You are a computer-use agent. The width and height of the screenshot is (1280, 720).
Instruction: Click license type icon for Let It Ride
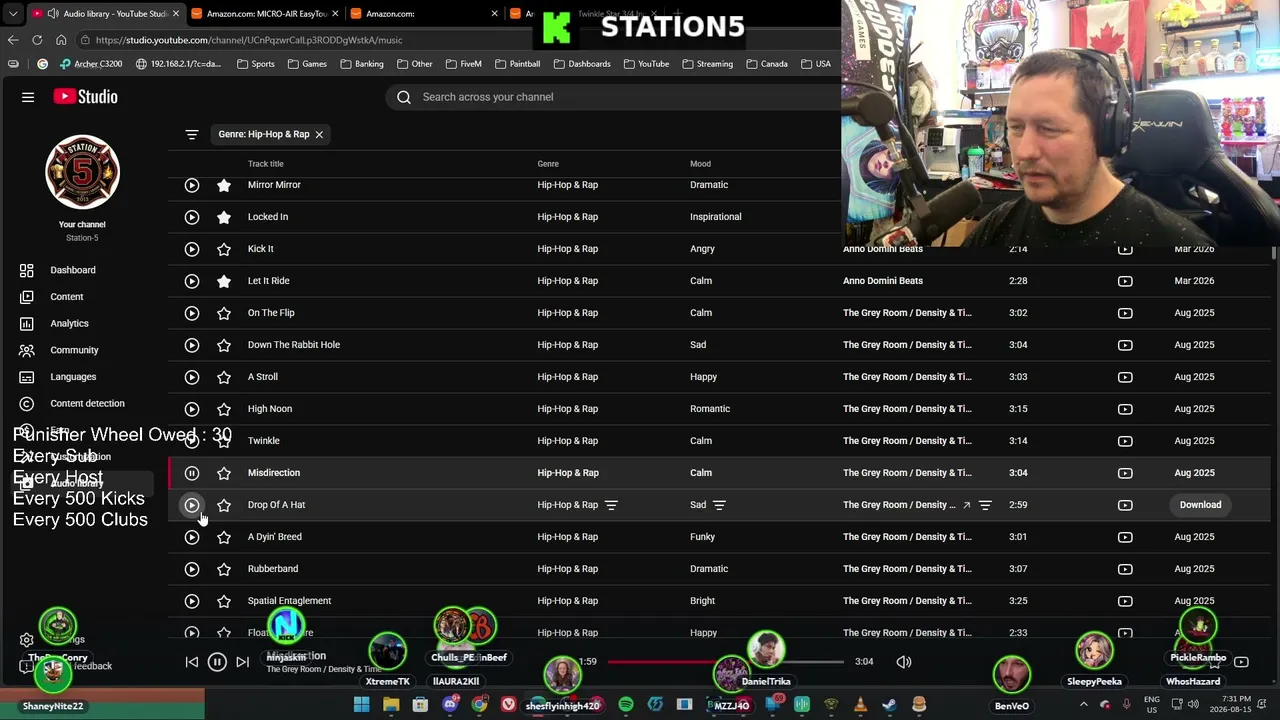click(1125, 281)
